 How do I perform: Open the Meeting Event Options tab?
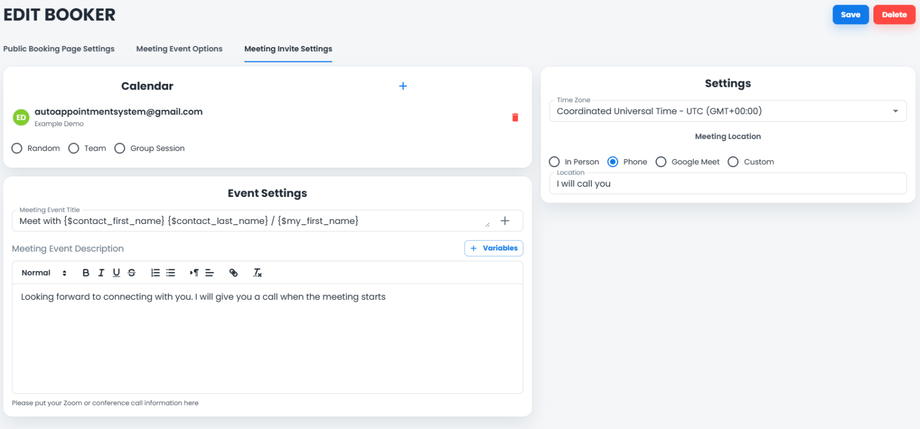(179, 49)
